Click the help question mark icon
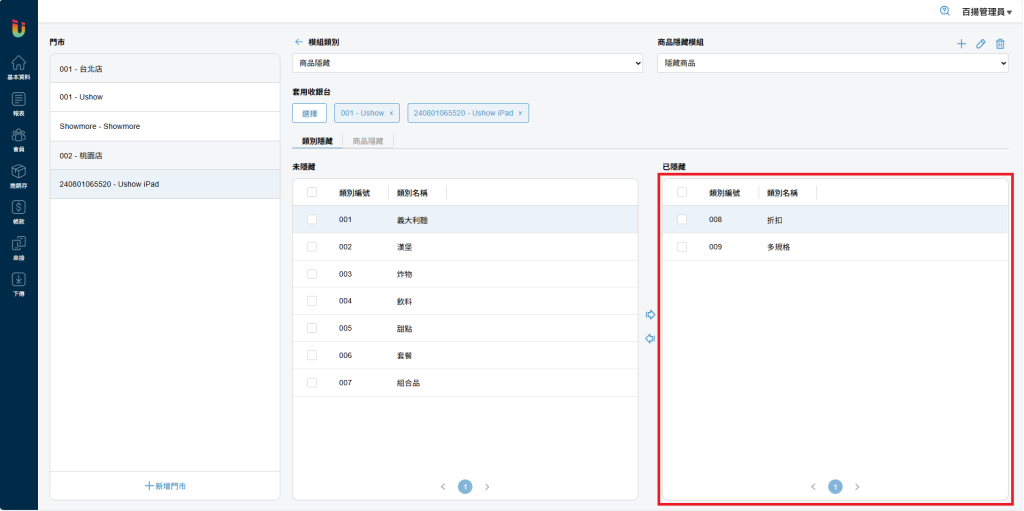This screenshot has height=511, width=1024. [x=945, y=11]
